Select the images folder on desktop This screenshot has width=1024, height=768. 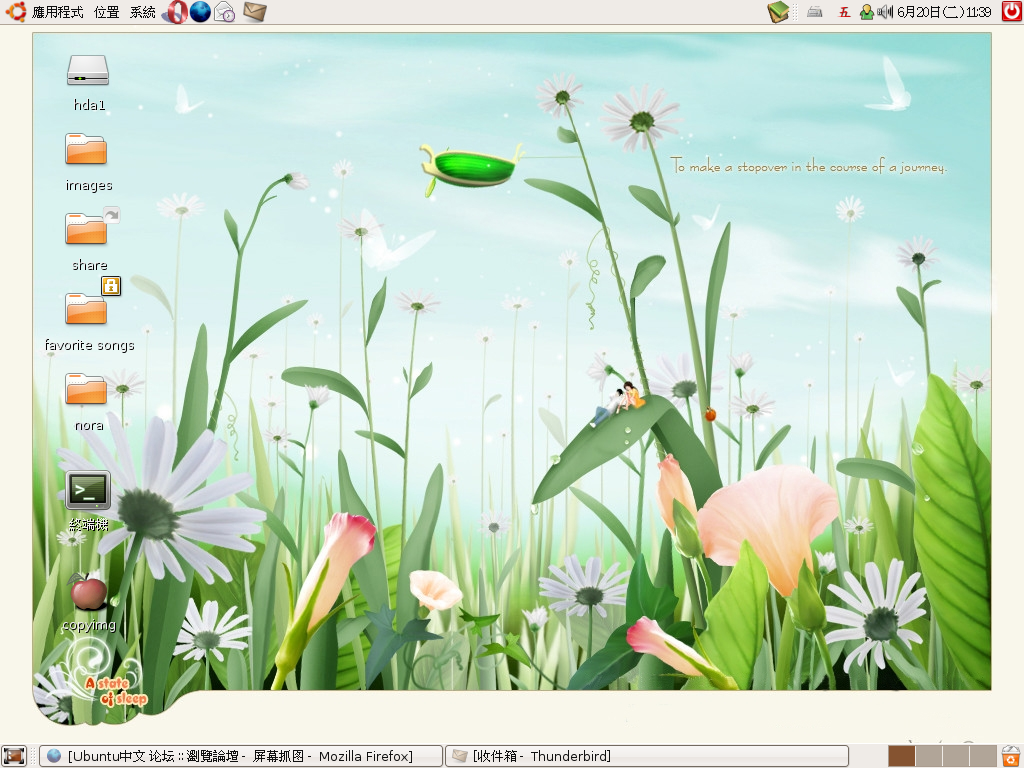tap(86, 149)
